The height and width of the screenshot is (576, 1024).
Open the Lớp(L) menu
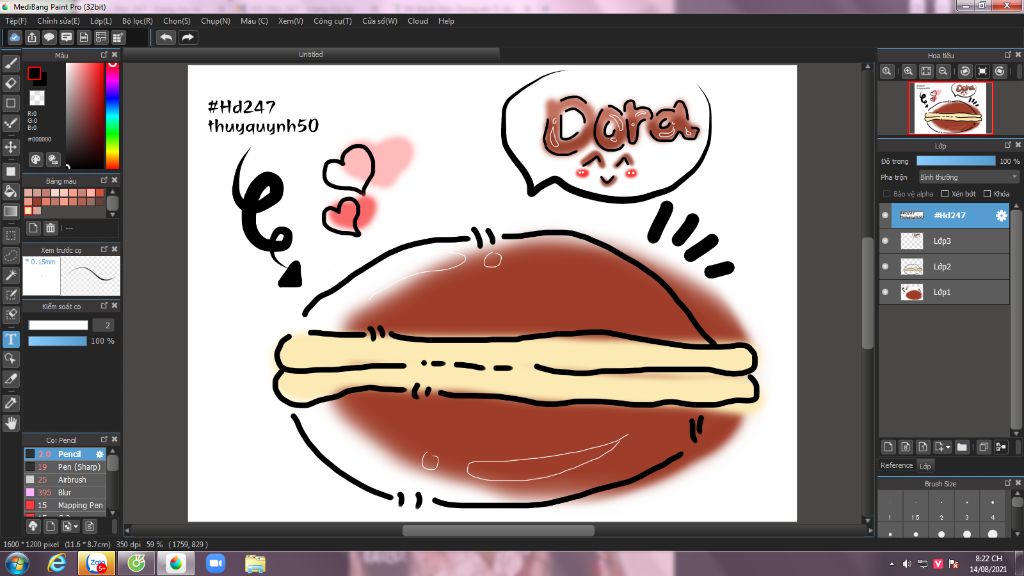tap(101, 21)
